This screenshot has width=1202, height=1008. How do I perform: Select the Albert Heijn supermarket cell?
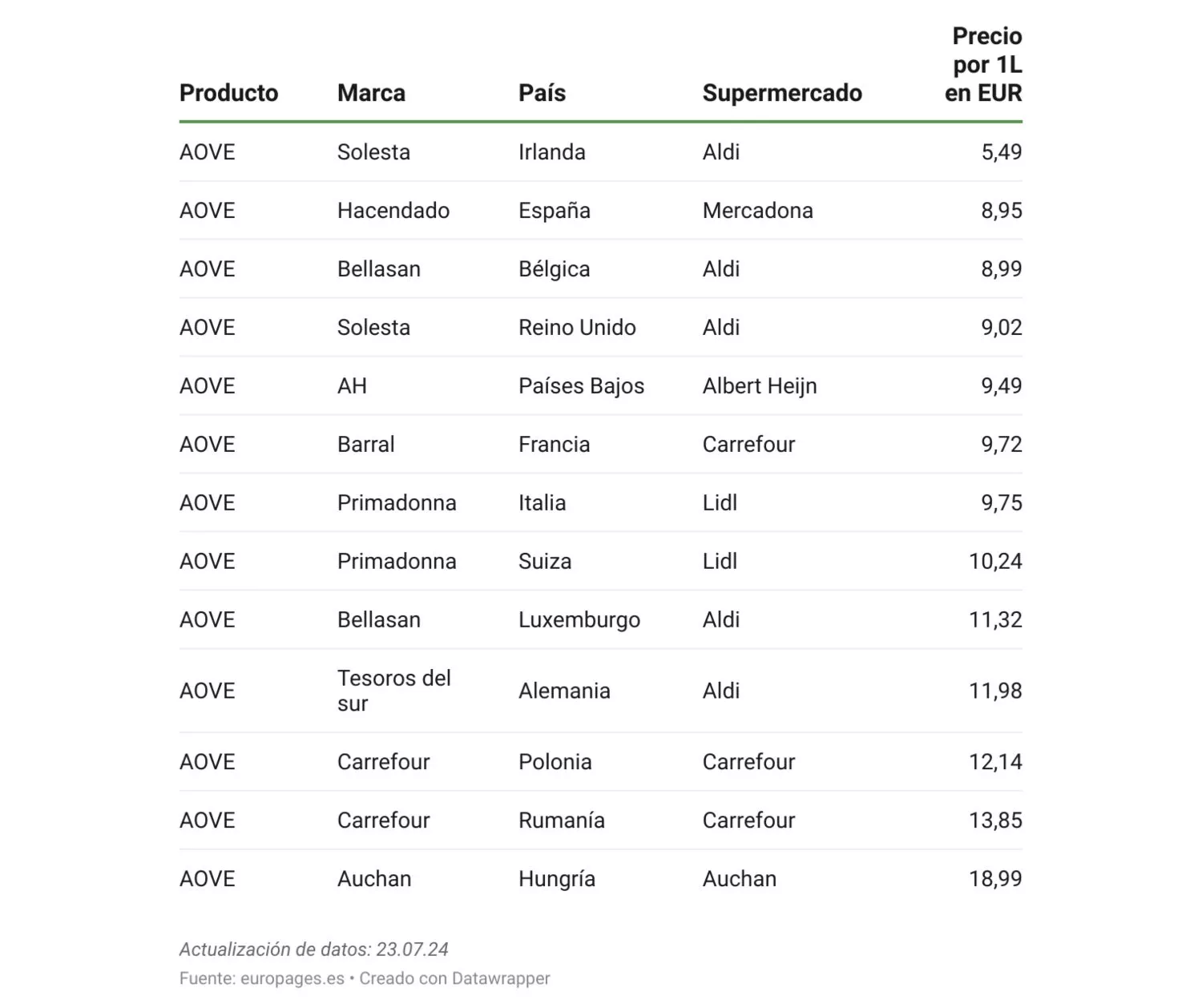tap(760, 386)
